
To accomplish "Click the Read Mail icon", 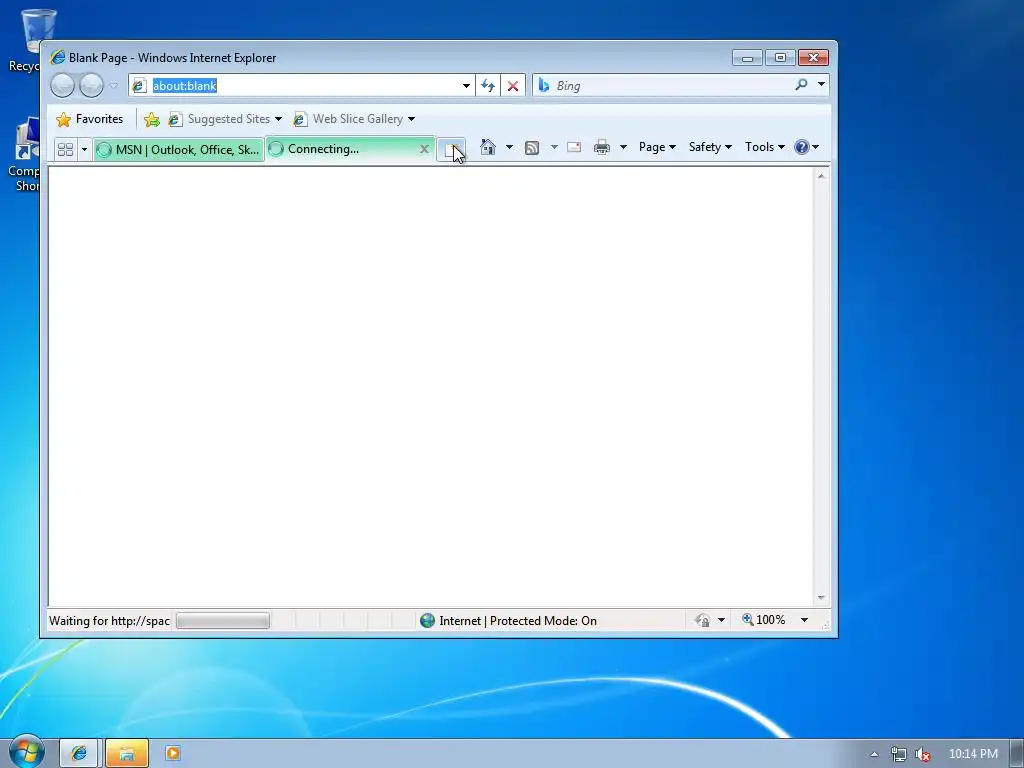I will coord(574,147).
